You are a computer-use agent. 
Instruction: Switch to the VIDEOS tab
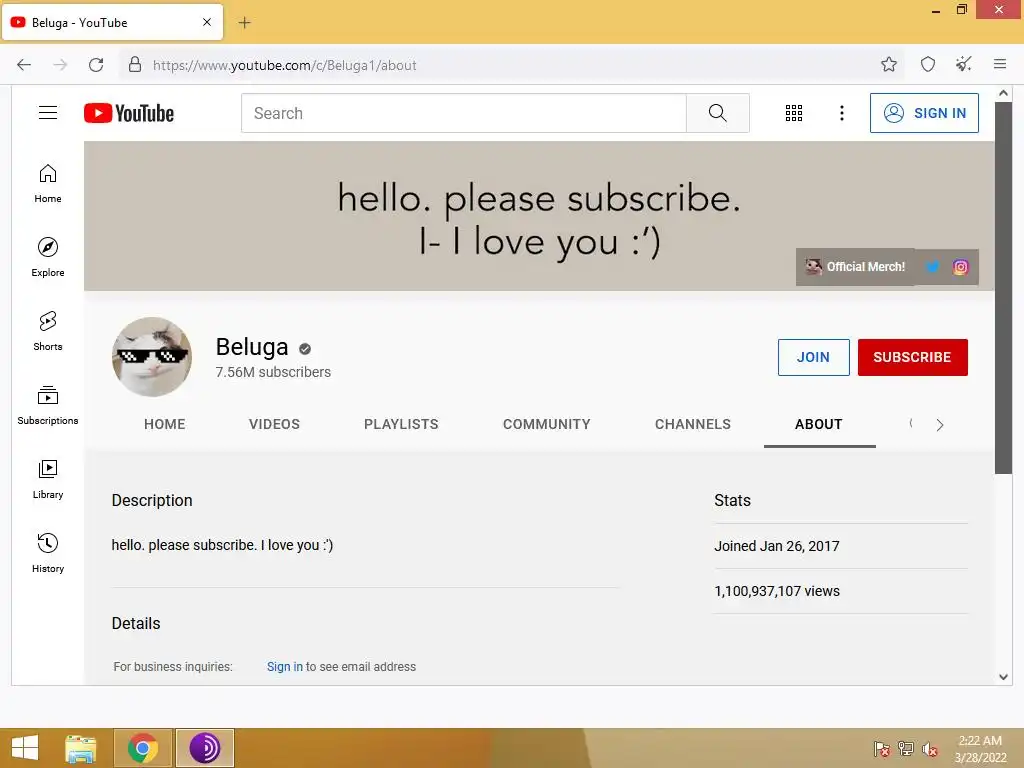(x=274, y=424)
